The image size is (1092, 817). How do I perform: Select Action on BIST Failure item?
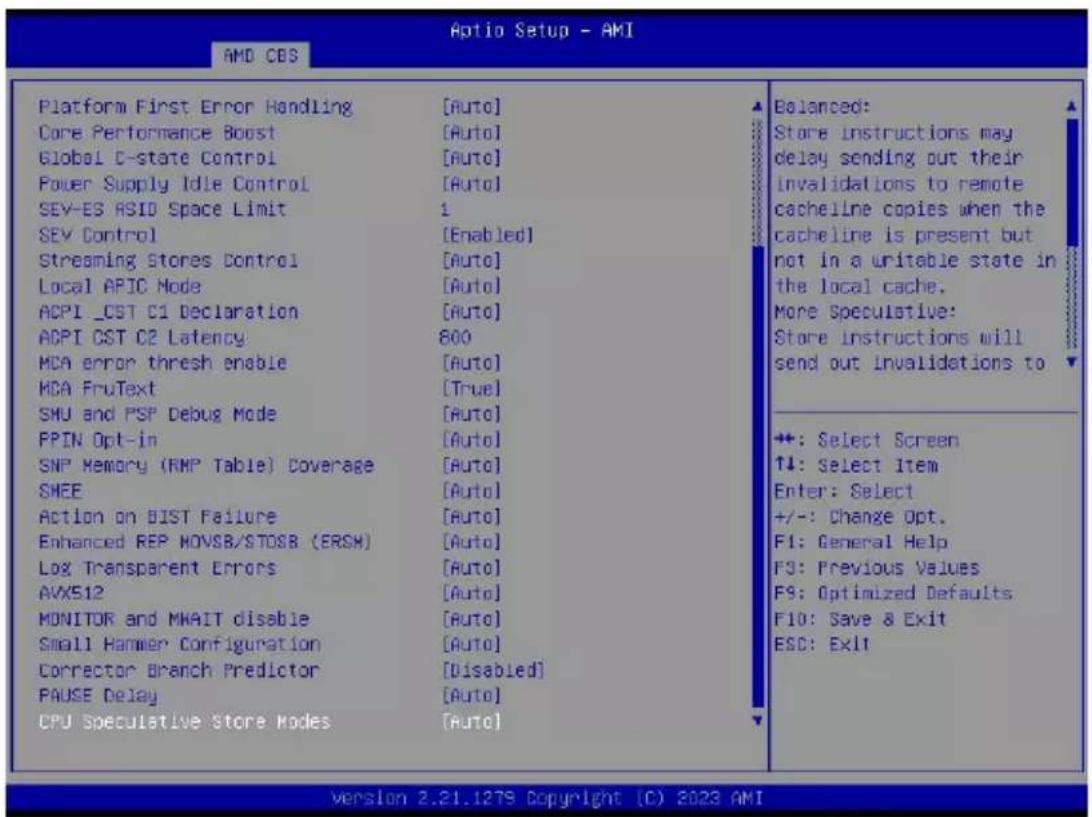click(x=270, y=517)
